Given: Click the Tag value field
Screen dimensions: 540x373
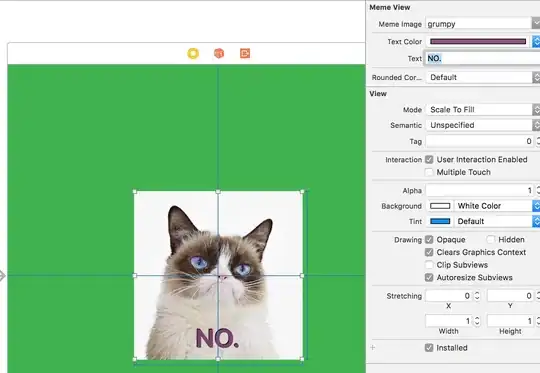Looking at the screenshot, I should point(480,141).
